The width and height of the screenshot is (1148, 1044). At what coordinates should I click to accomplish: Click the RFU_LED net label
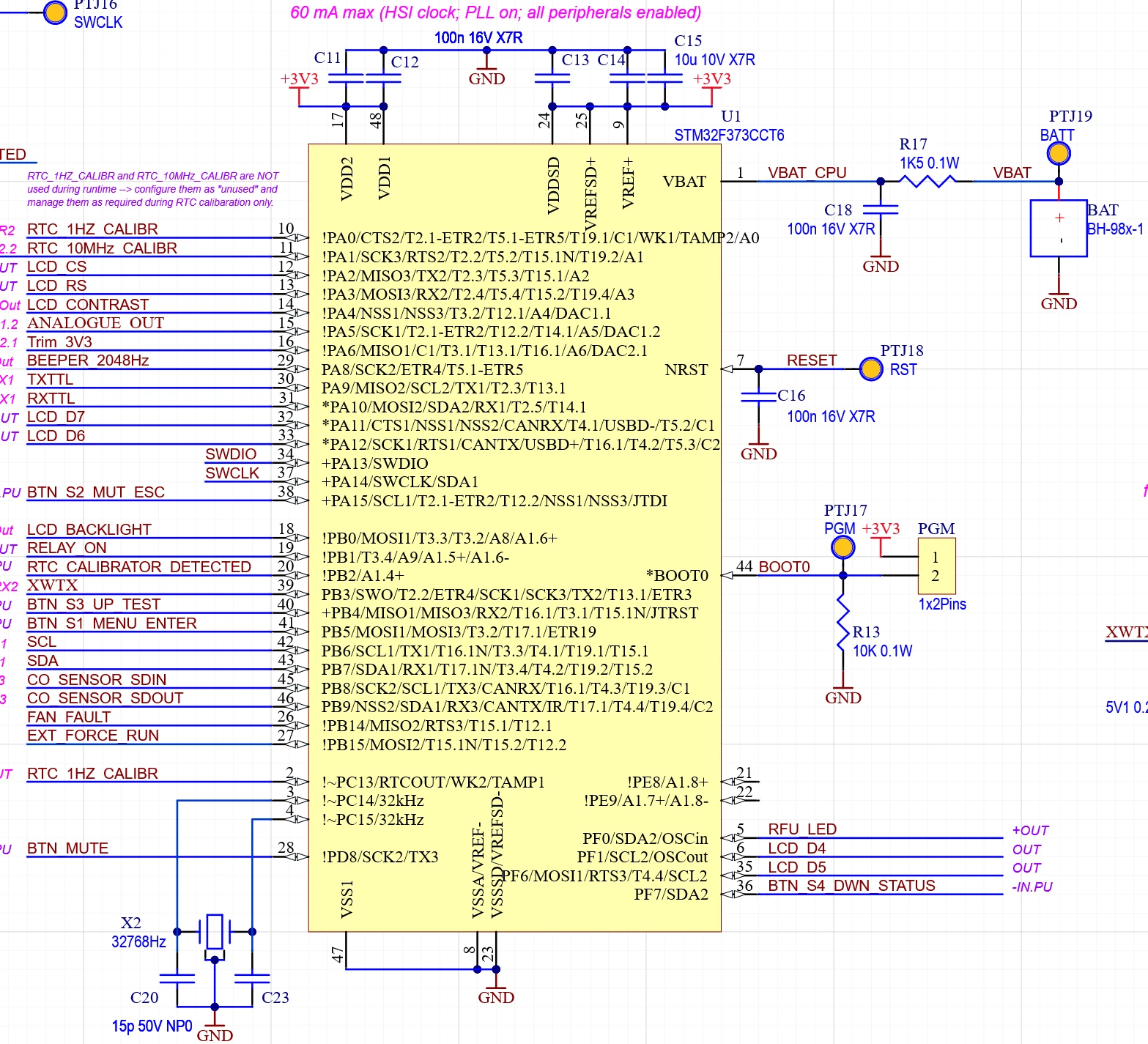point(802,829)
